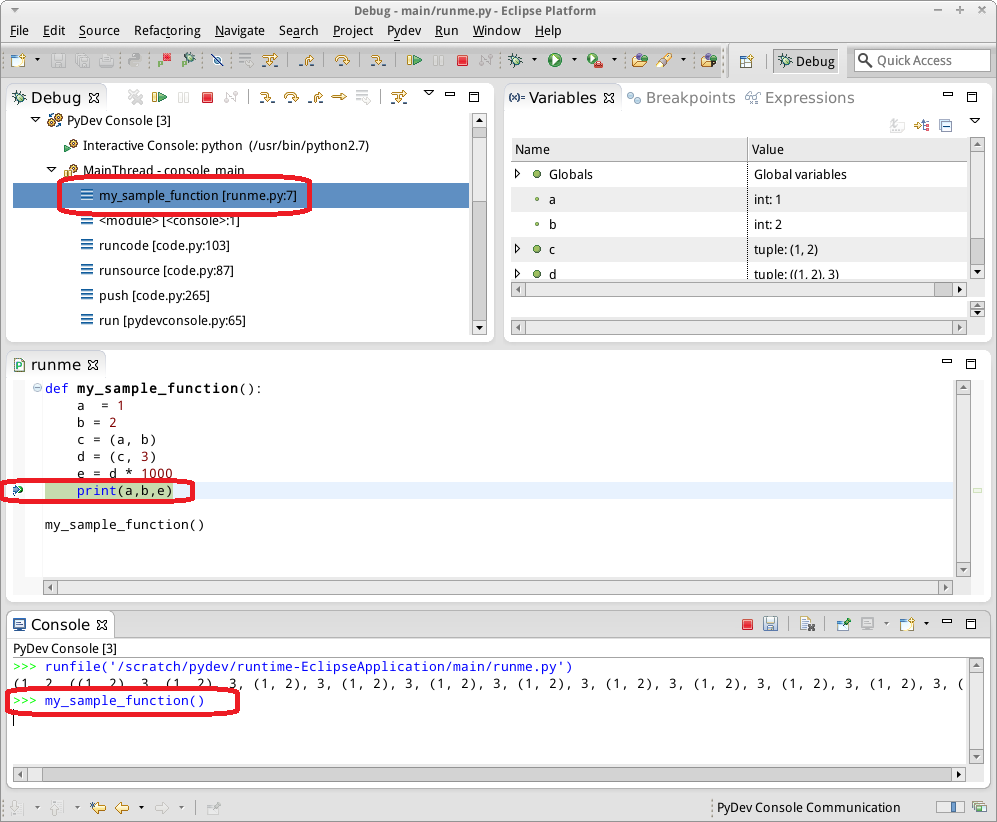Click the Debug bug icon in main toolbar
This screenshot has height=822, width=997.
[516, 60]
